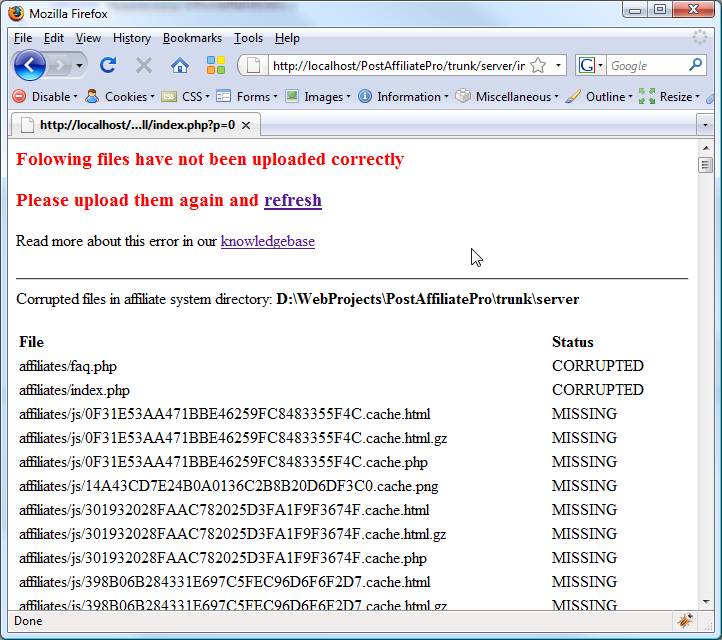Viewport: 722px width, 640px height.
Task: Expand the Forms toolbar dropdown
Action: (275, 97)
